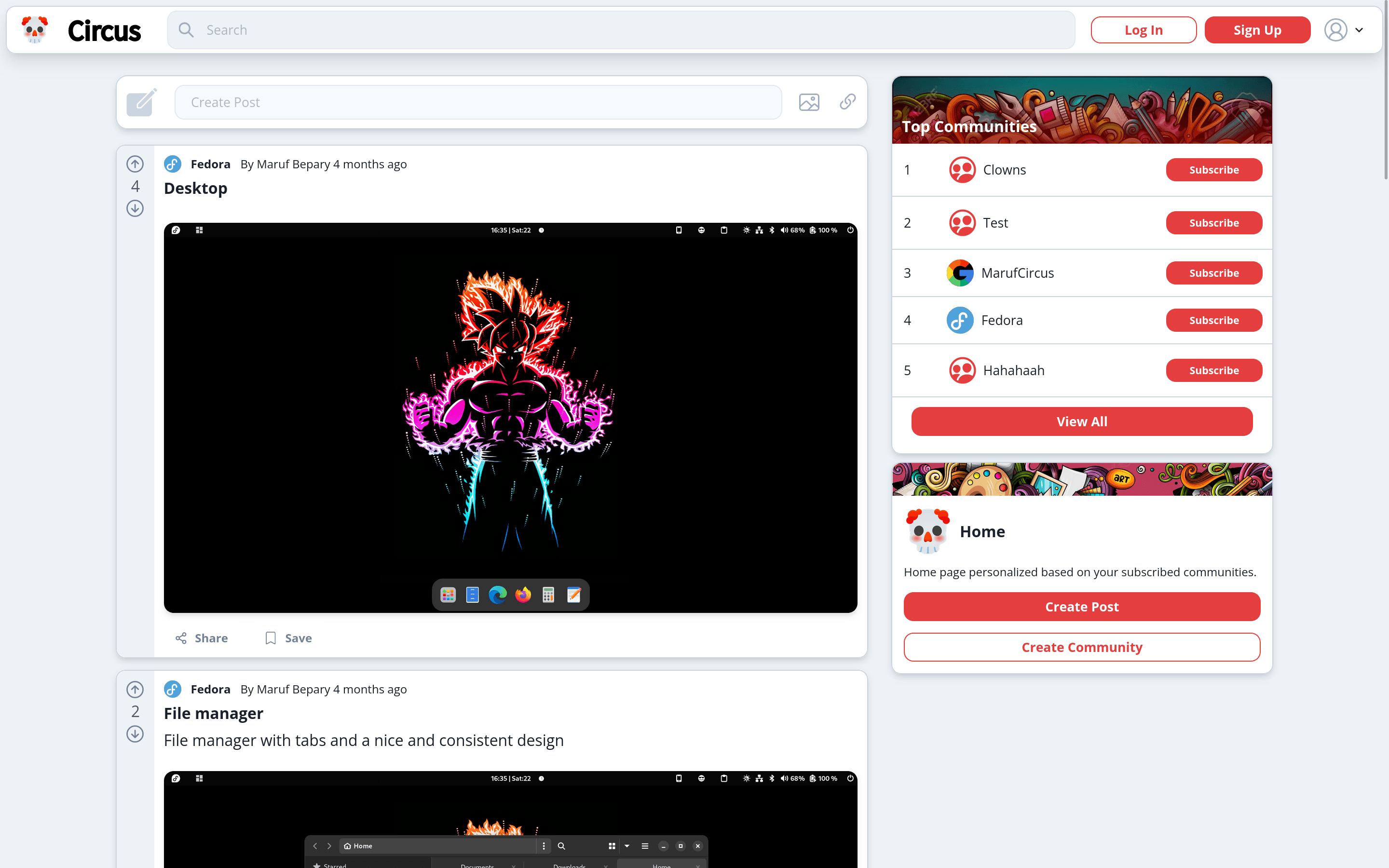Save the Desktop post with bookmark icon
The width and height of the screenshot is (1389, 868).
(288, 638)
